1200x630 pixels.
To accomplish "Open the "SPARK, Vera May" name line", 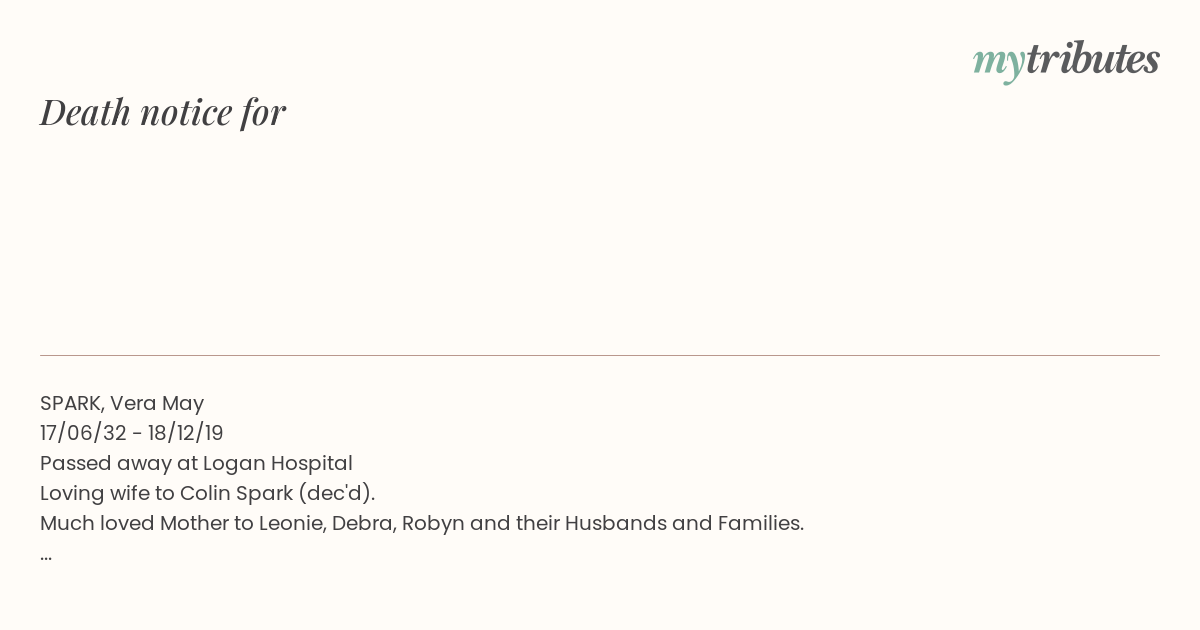I will pyautogui.click(x=122, y=403).
